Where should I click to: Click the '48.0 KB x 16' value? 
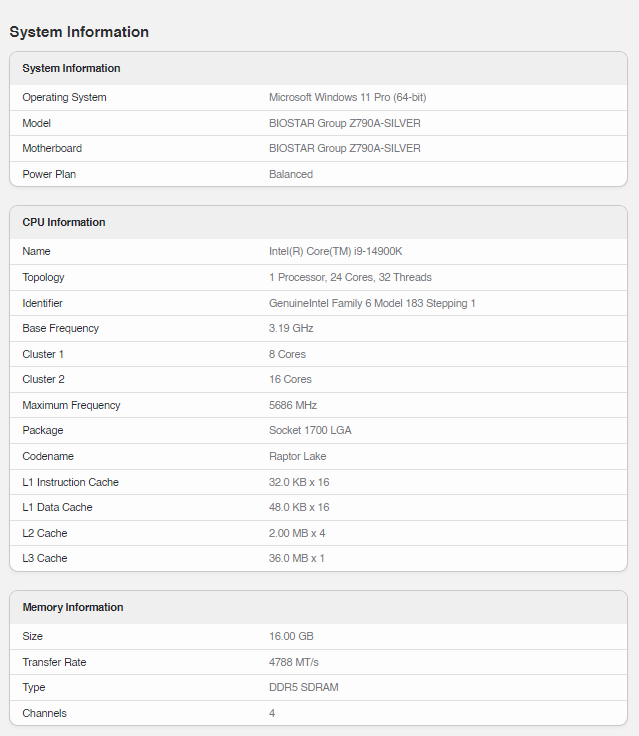click(x=299, y=507)
